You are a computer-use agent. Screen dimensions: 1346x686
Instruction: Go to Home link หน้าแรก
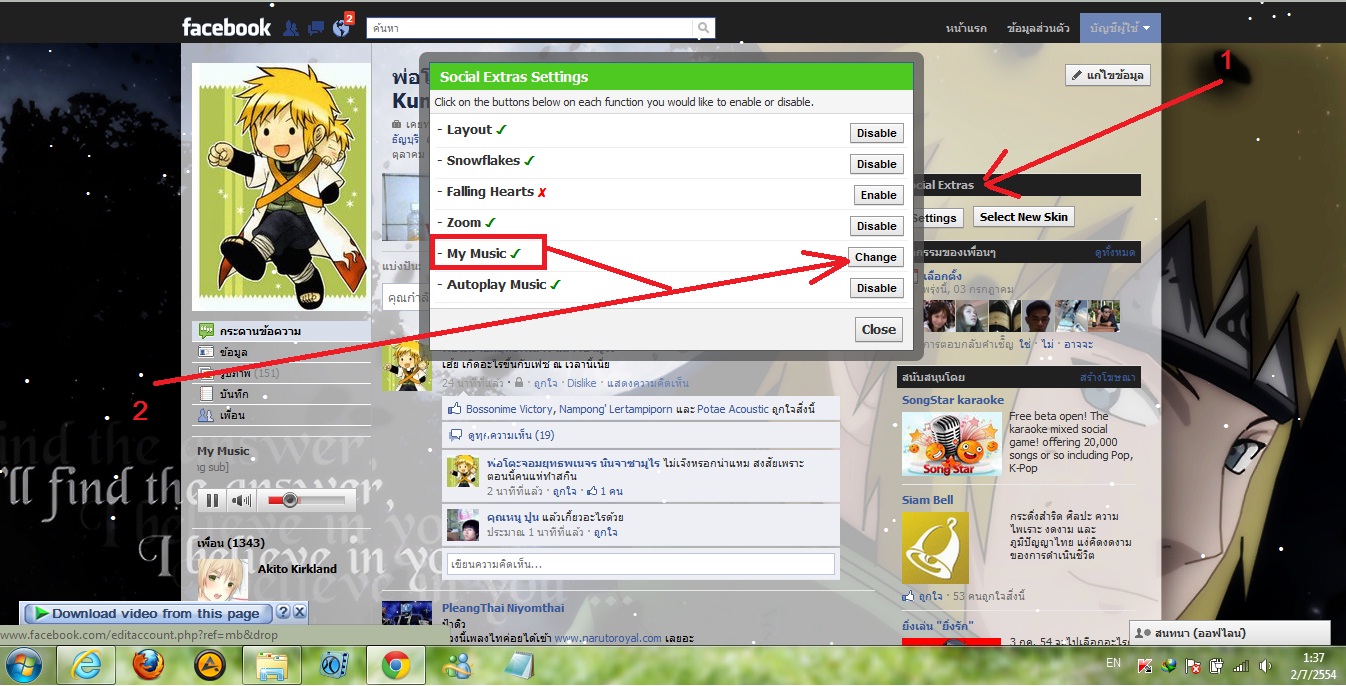968,28
